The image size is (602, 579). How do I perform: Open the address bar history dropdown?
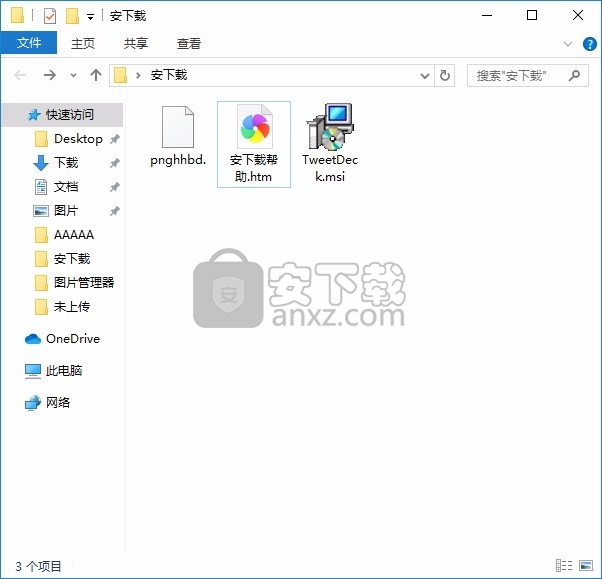coord(425,76)
